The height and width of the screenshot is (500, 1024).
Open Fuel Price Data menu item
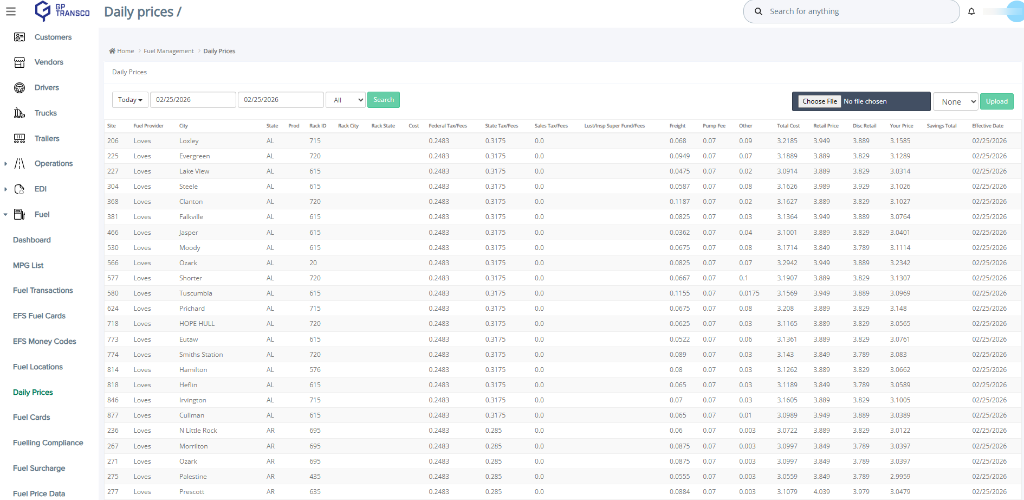click(x=39, y=493)
